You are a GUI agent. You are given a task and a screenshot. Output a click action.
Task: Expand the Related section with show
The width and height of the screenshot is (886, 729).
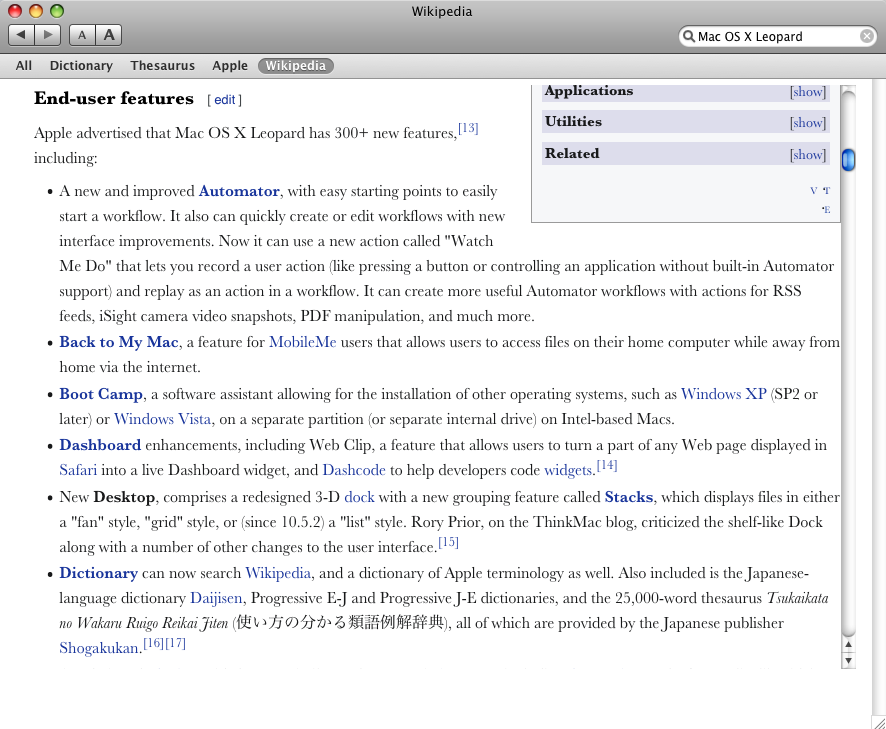[x=808, y=154]
